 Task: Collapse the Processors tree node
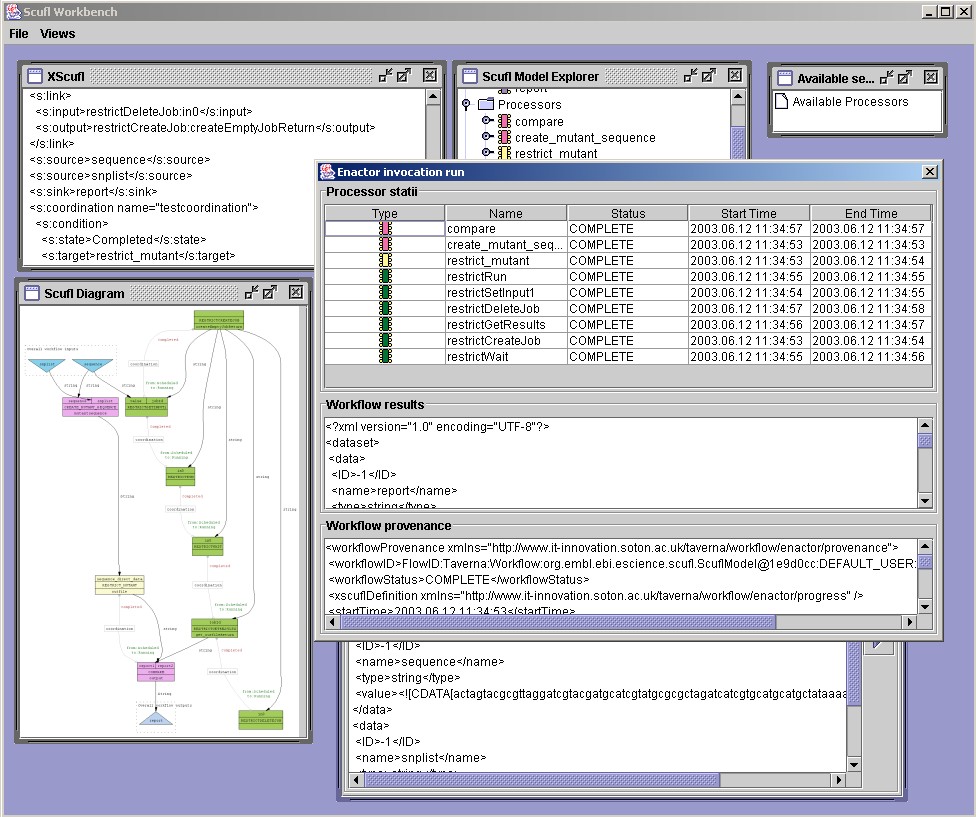tap(466, 104)
